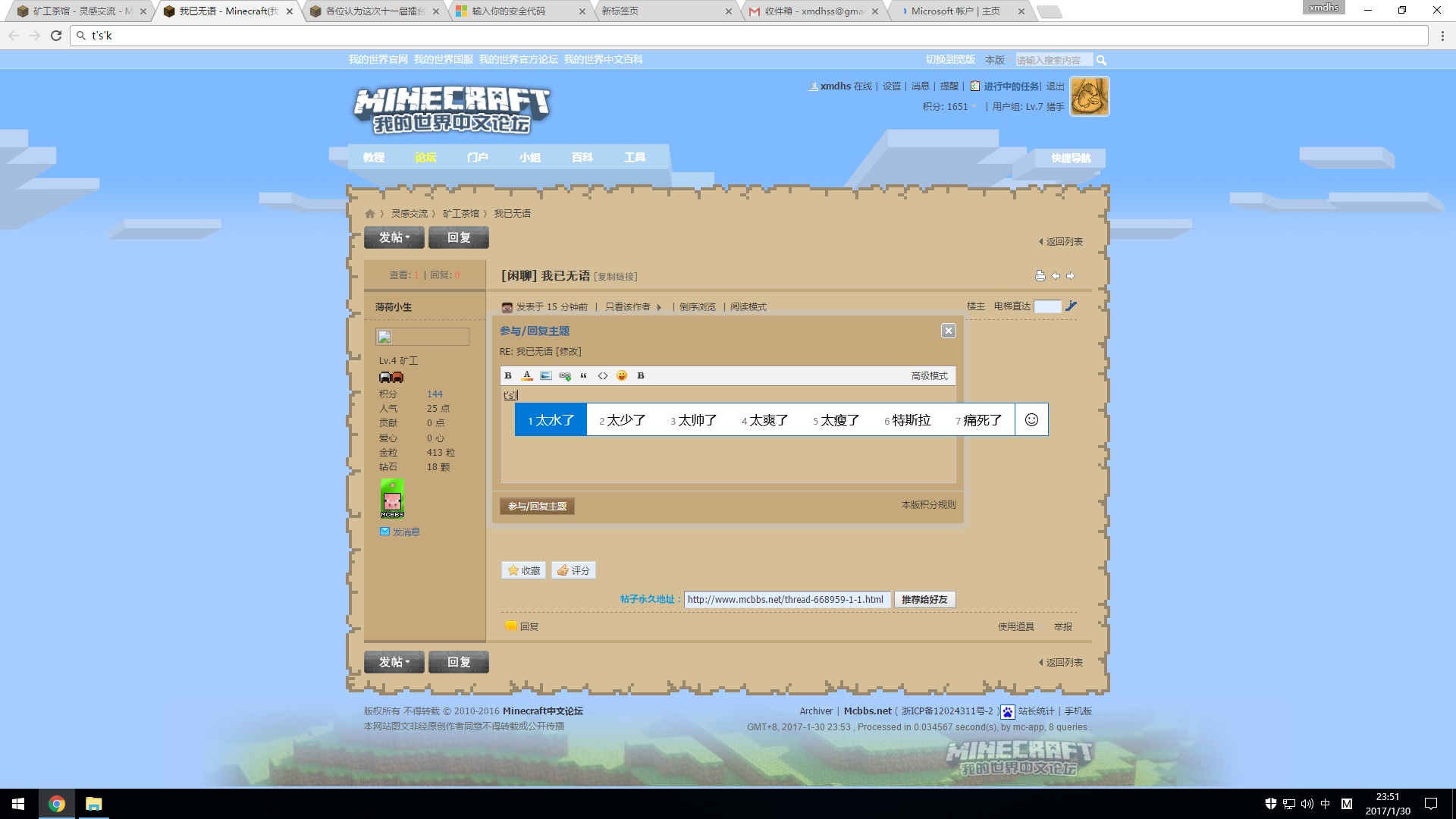1456x819 pixels.
Task: Click the insert link icon in editor
Action: click(565, 376)
